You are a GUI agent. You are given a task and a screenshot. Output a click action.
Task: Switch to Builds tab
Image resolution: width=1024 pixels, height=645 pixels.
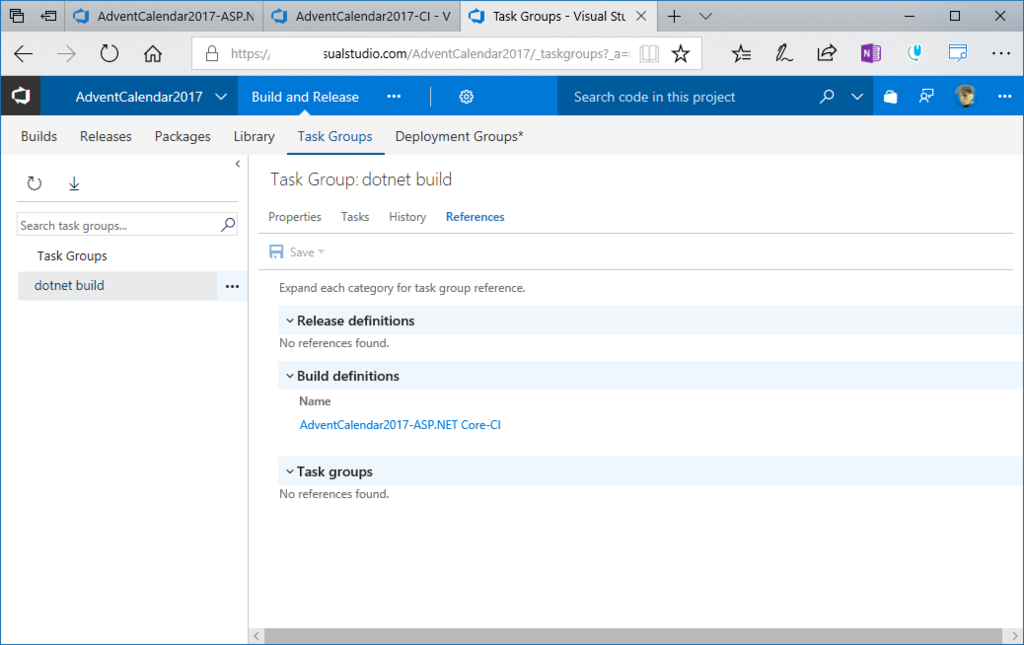coord(39,136)
